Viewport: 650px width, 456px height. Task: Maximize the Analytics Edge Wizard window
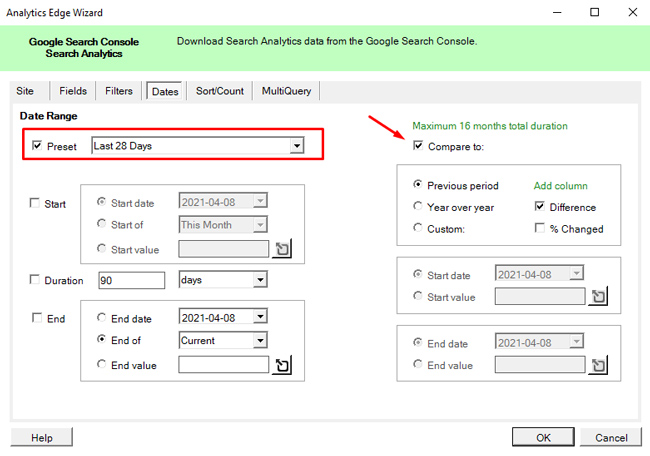click(x=594, y=12)
